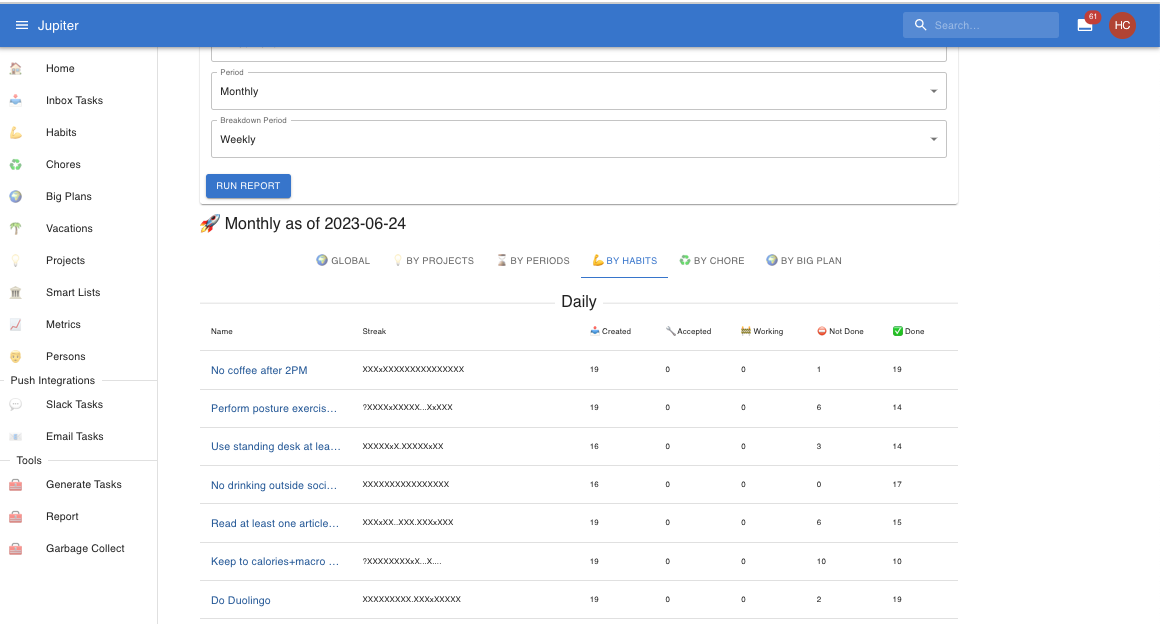
Task: Open the hamburger menu next to Jupiter
Action: tap(22, 25)
